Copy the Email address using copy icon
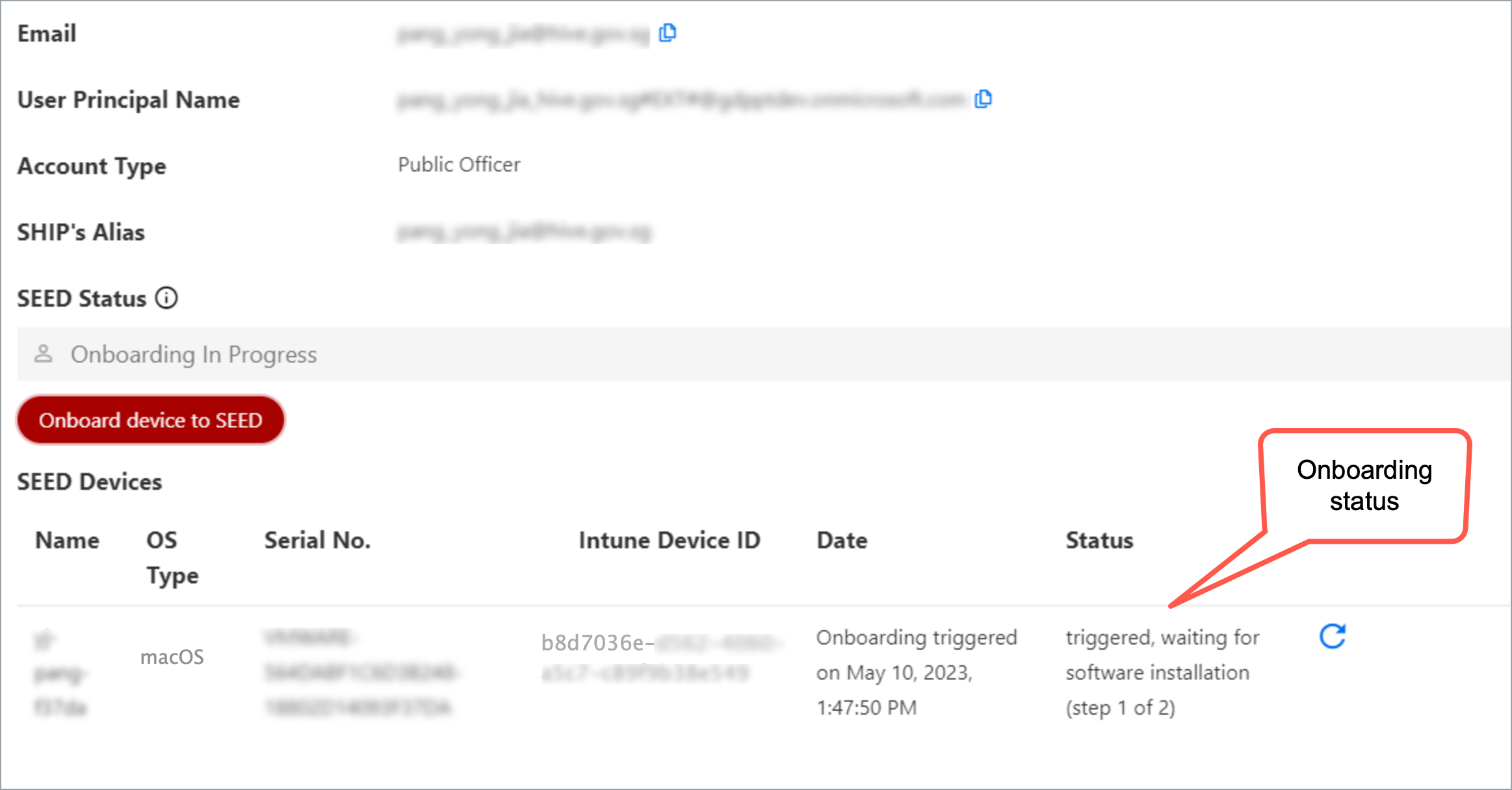This screenshot has width=1512, height=790. coord(668,32)
